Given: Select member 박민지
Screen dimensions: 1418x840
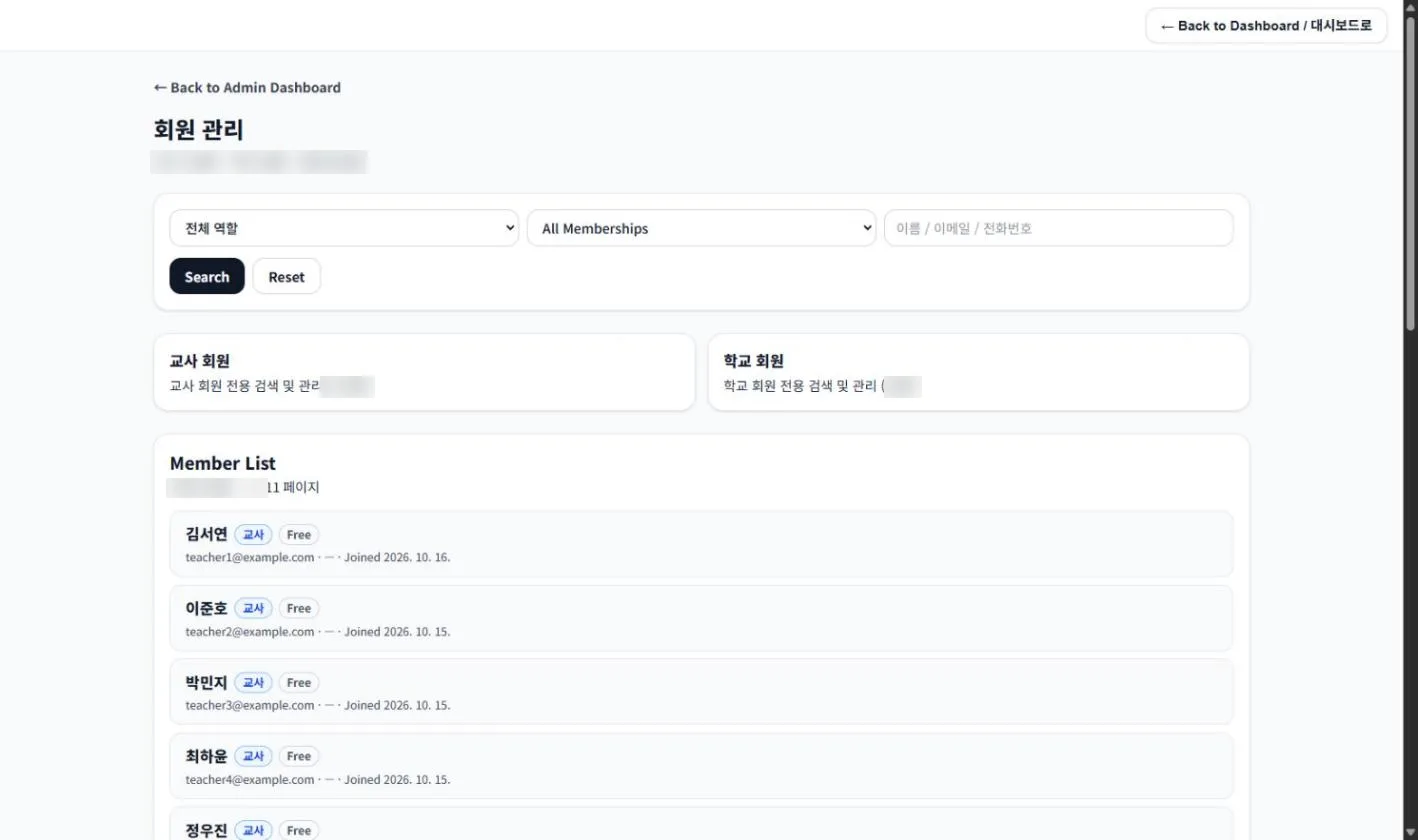Looking at the screenshot, I should [701, 692].
